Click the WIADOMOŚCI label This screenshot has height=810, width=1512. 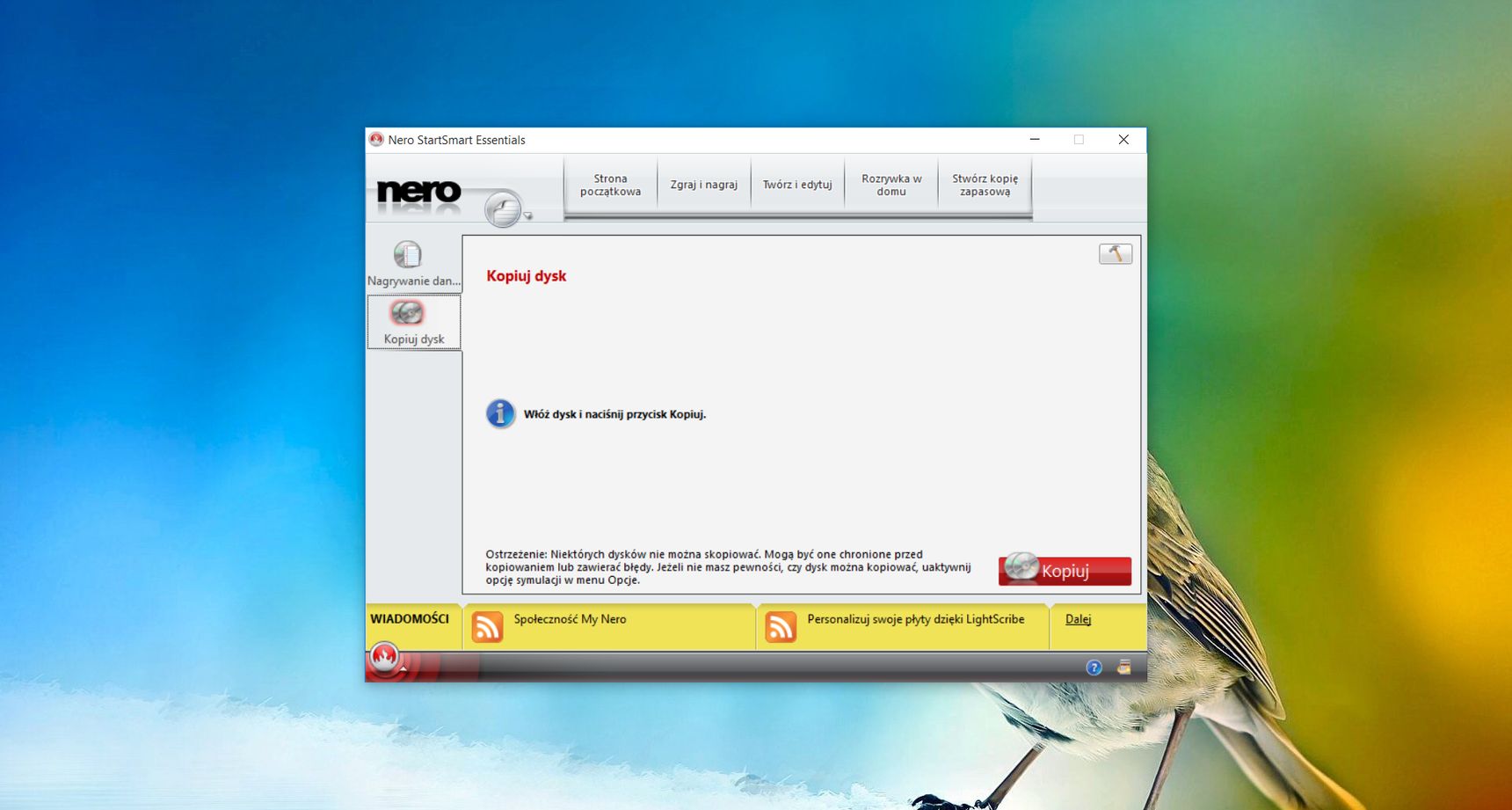pos(410,619)
